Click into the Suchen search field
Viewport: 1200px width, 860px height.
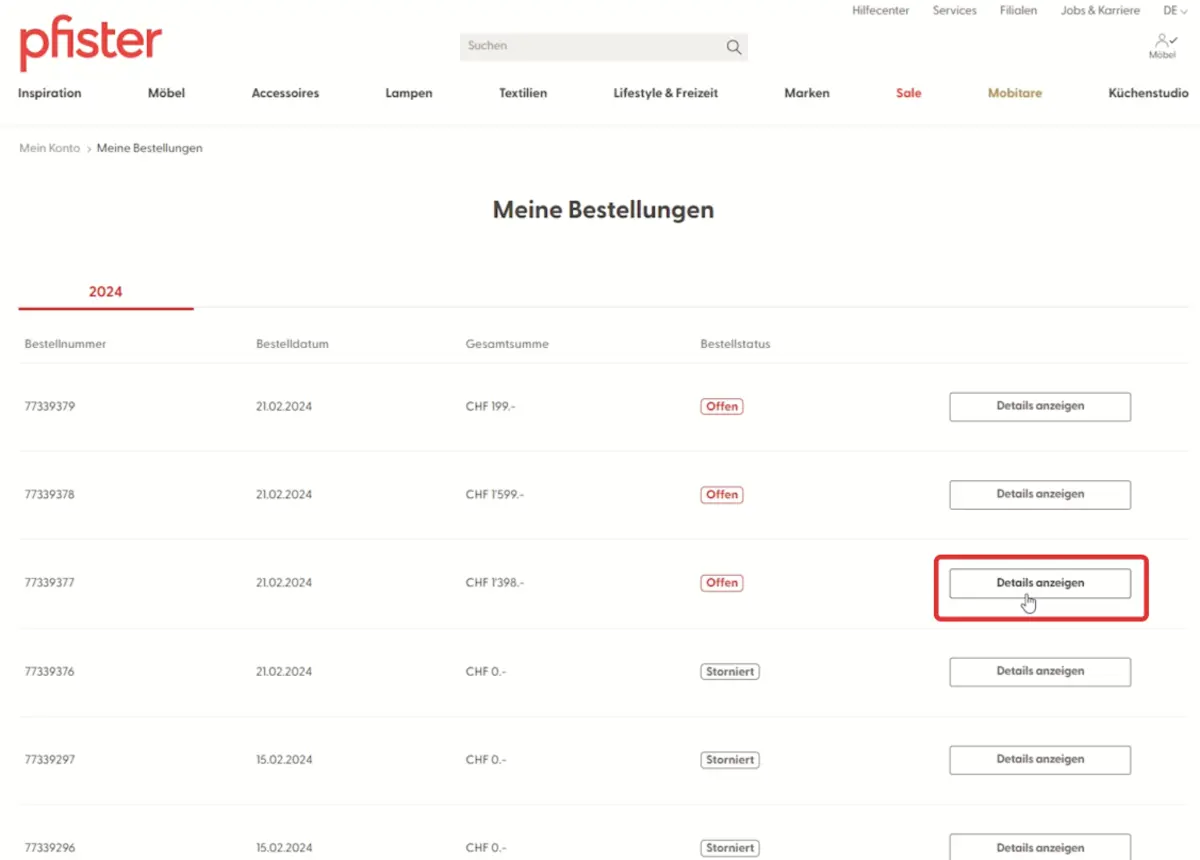pos(590,47)
